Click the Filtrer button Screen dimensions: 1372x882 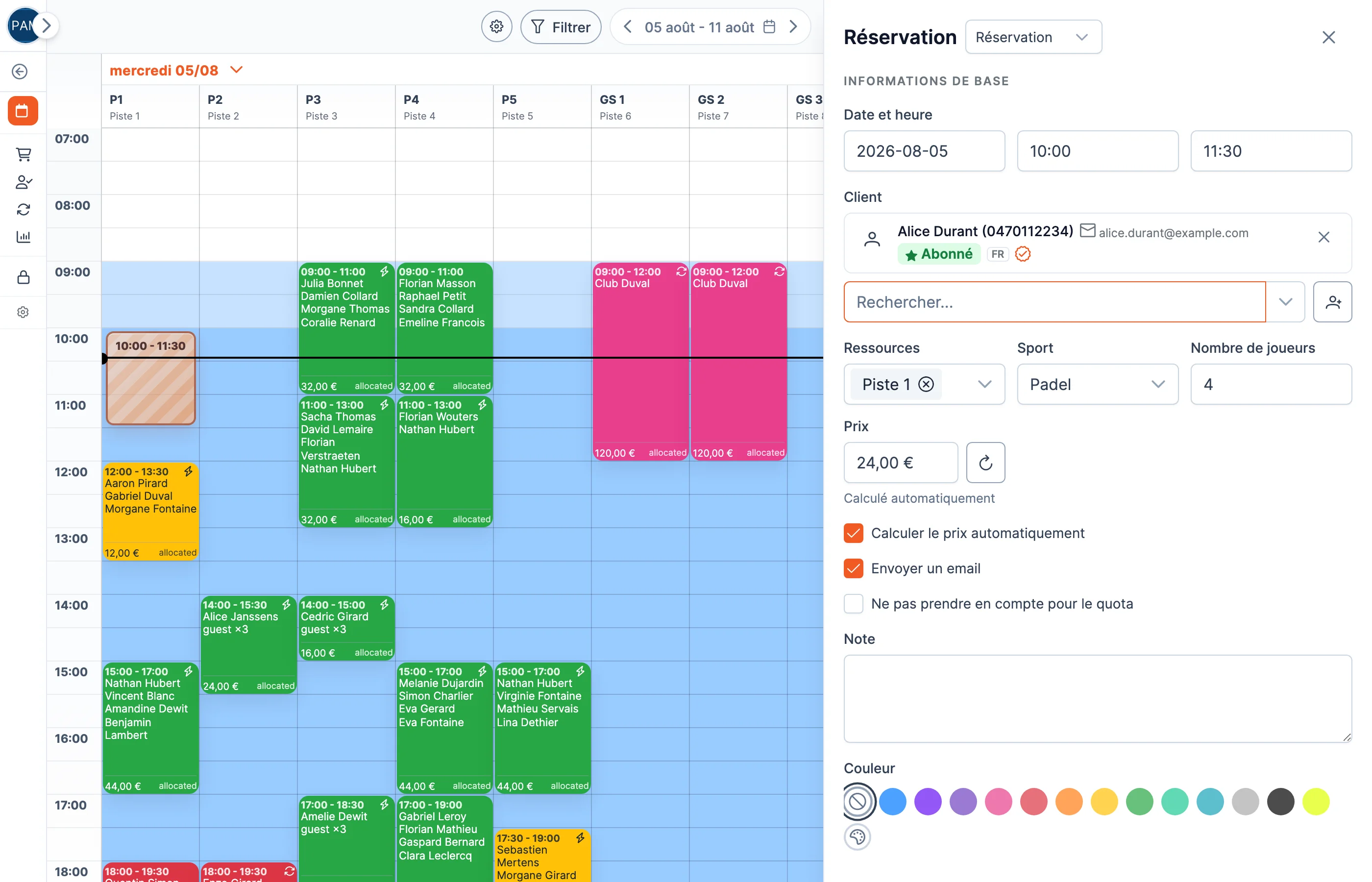tap(560, 27)
